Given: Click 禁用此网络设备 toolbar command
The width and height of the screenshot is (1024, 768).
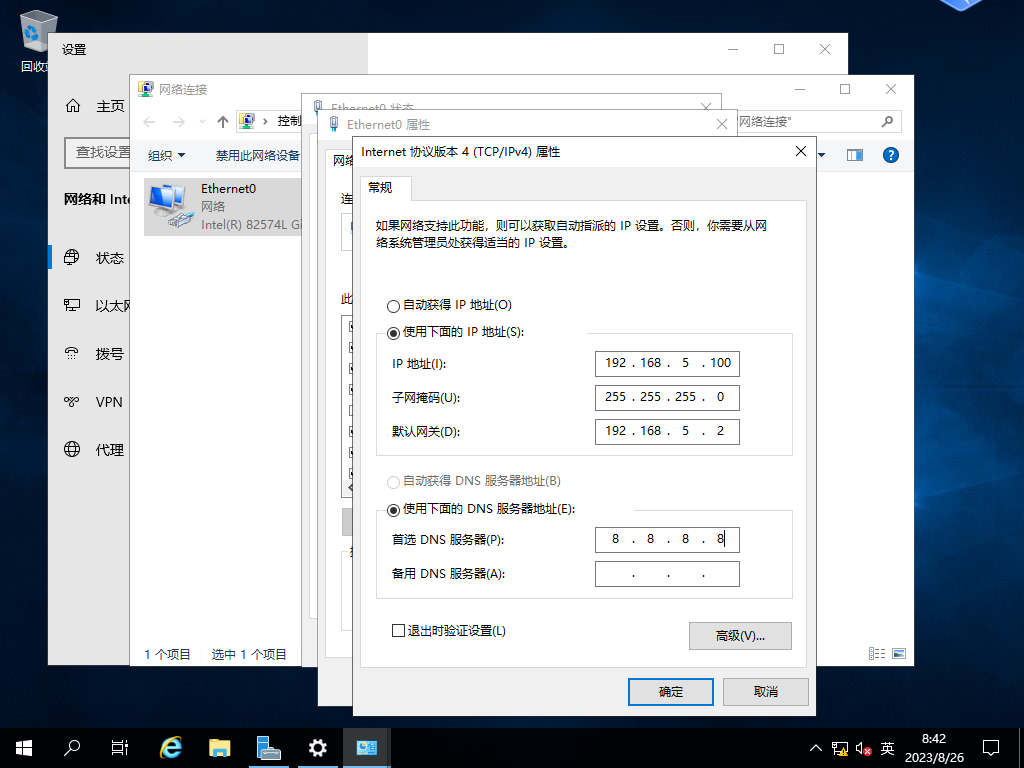Looking at the screenshot, I should (257, 155).
